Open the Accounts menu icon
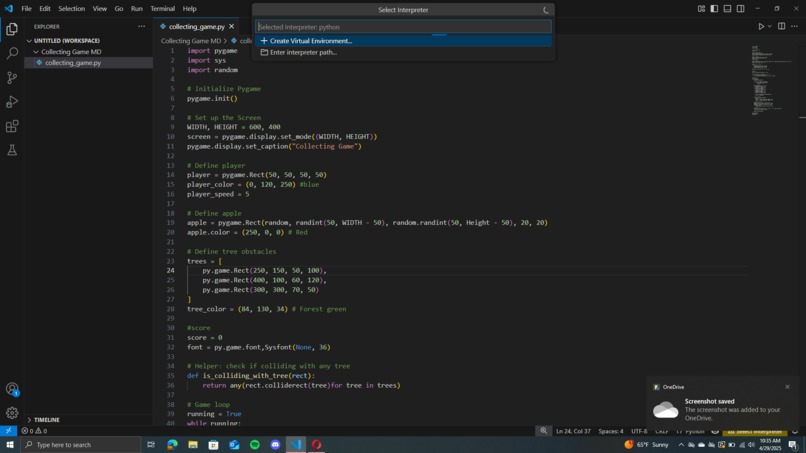The height and width of the screenshot is (453, 806). point(12,389)
